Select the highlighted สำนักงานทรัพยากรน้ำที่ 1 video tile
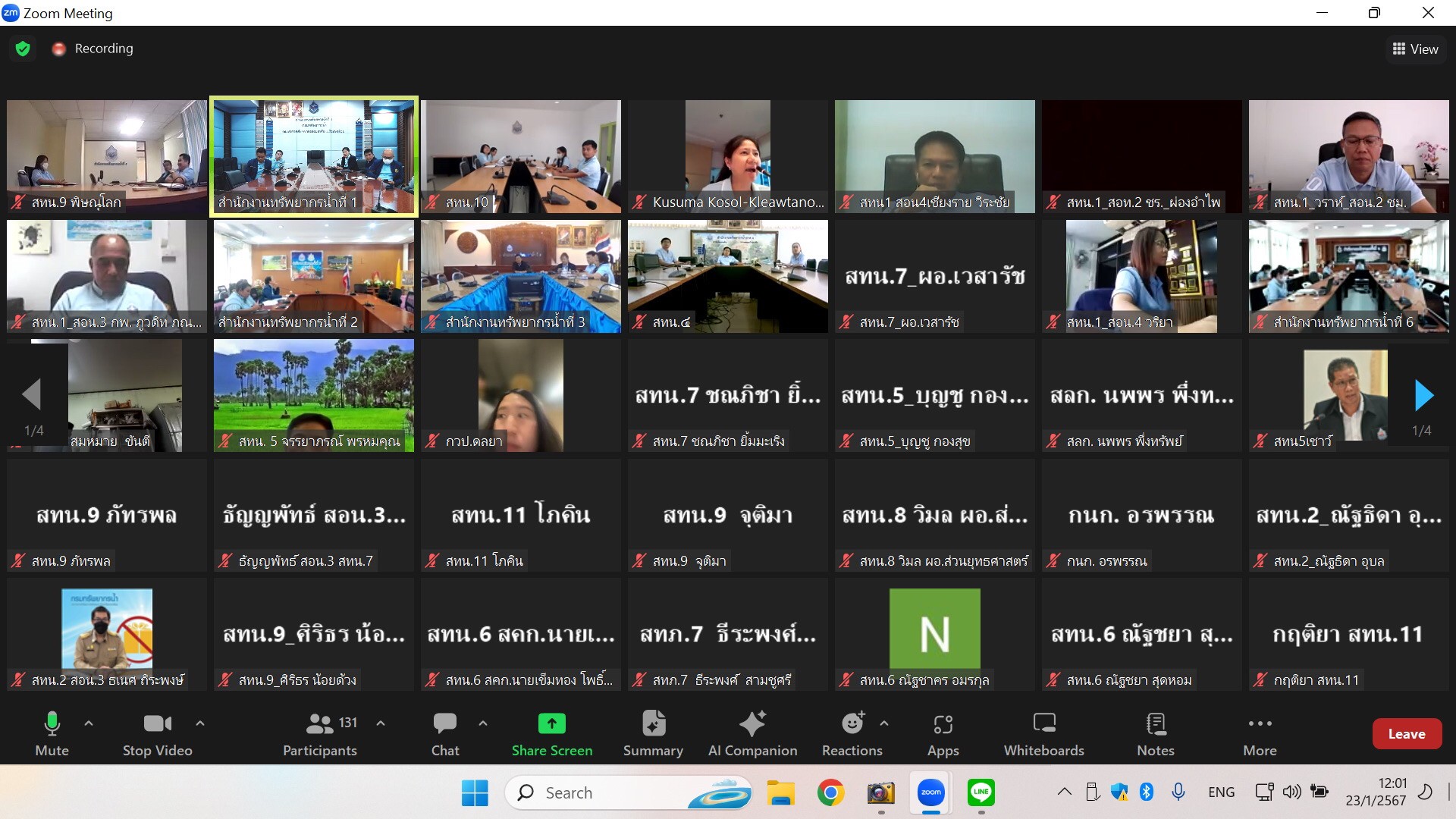The width and height of the screenshot is (1456, 819). pyautogui.click(x=314, y=157)
